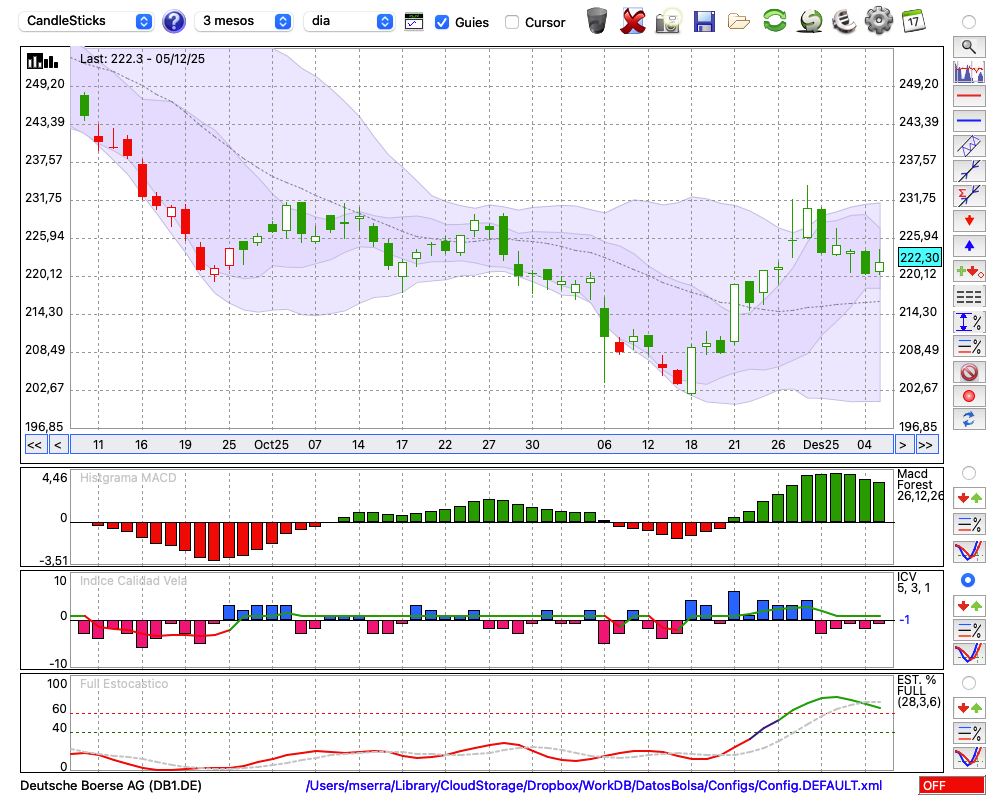1000x800 pixels.
Task: Click the blue floppy disk save icon
Action: coord(704,20)
